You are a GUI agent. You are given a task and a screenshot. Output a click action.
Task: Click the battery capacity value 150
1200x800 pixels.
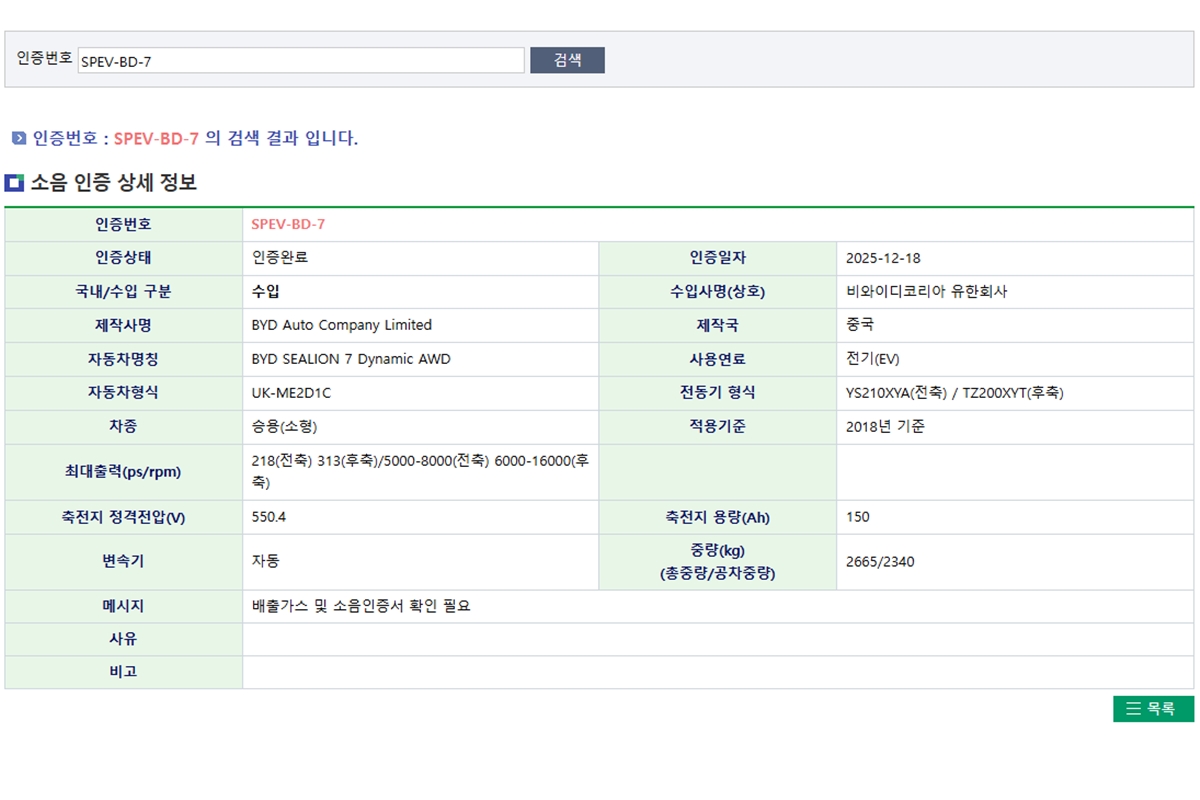(x=858, y=517)
